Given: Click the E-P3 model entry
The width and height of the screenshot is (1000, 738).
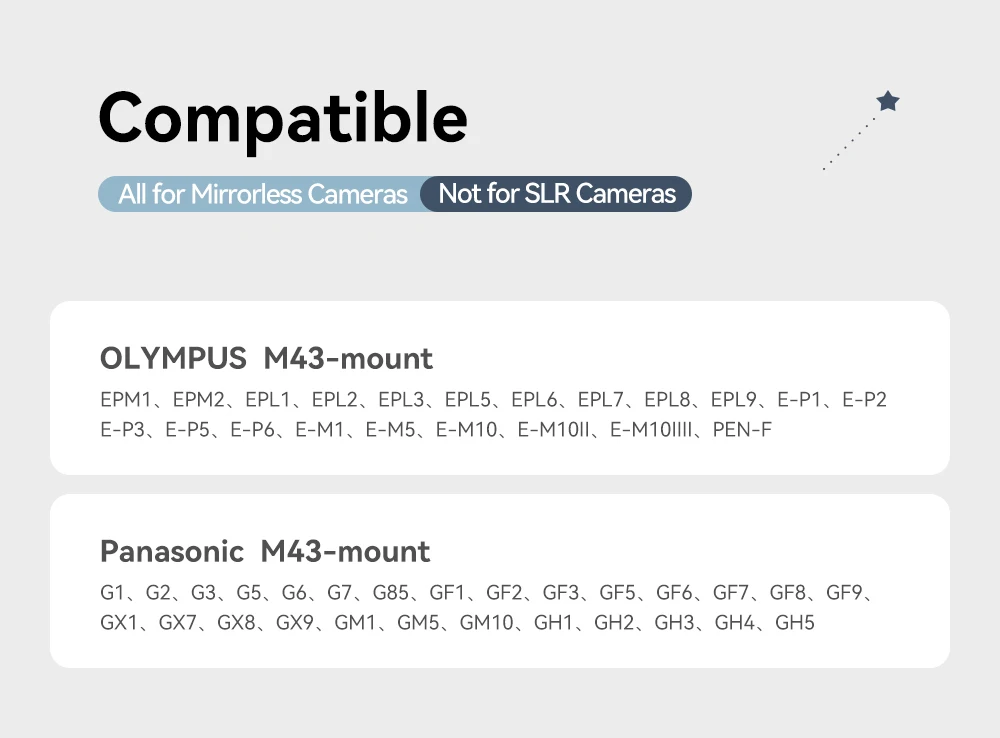Looking at the screenshot, I should [123, 430].
